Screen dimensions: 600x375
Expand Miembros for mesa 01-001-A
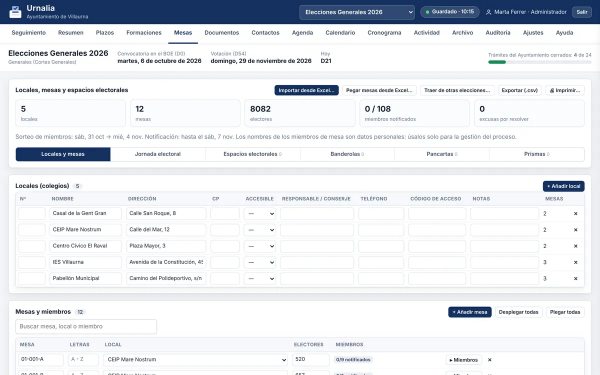(x=463, y=360)
